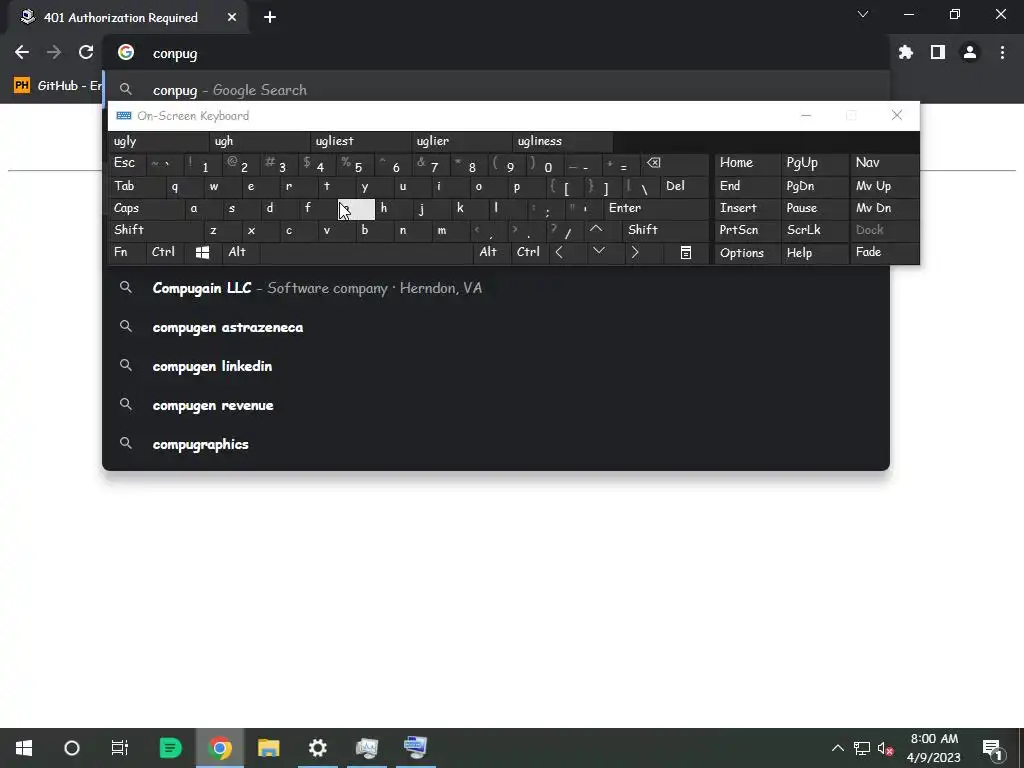Viewport: 1024px width, 768px height.
Task: Select the compugen linkedin suggestion
Action: tap(496, 366)
